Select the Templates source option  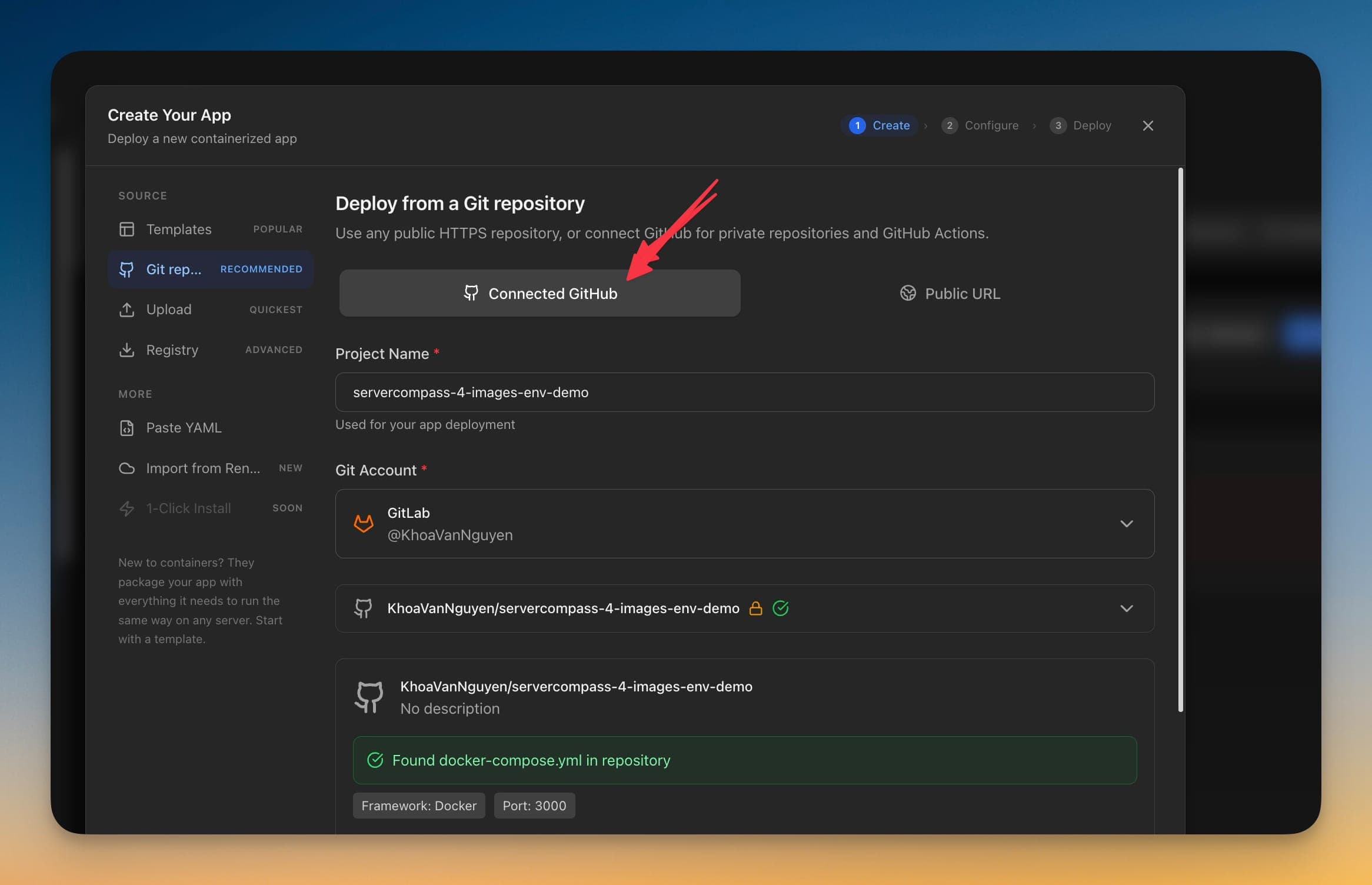pyautogui.click(x=210, y=229)
